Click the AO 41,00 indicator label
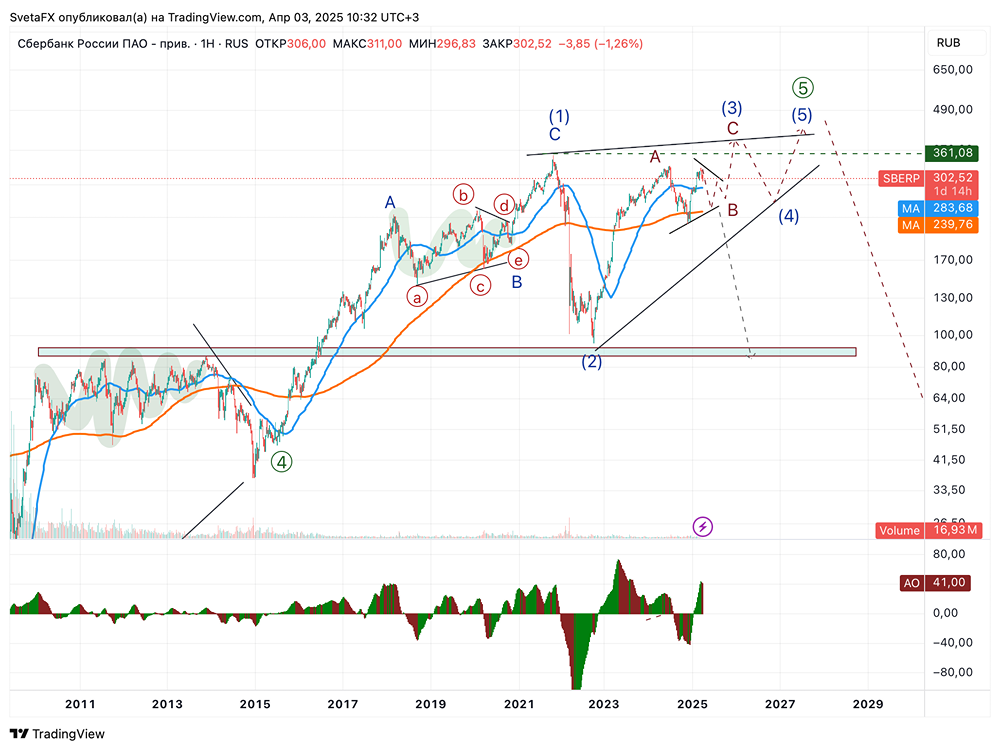 pos(935,583)
